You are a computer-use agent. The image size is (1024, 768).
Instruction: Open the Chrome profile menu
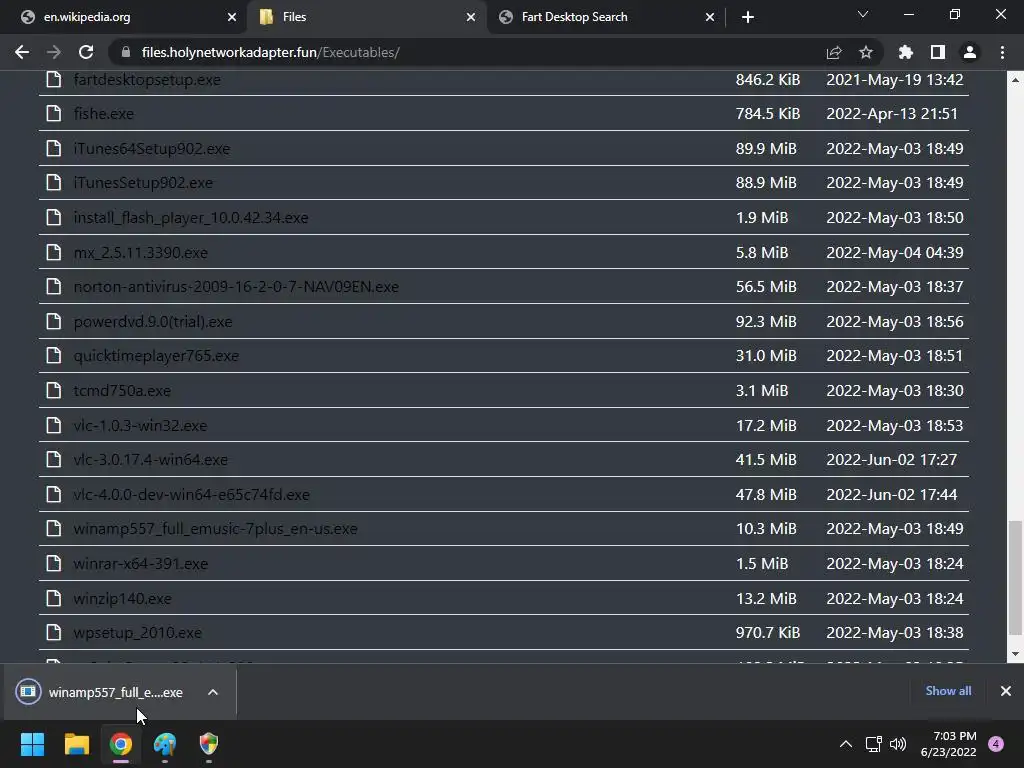click(x=970, y=52)
